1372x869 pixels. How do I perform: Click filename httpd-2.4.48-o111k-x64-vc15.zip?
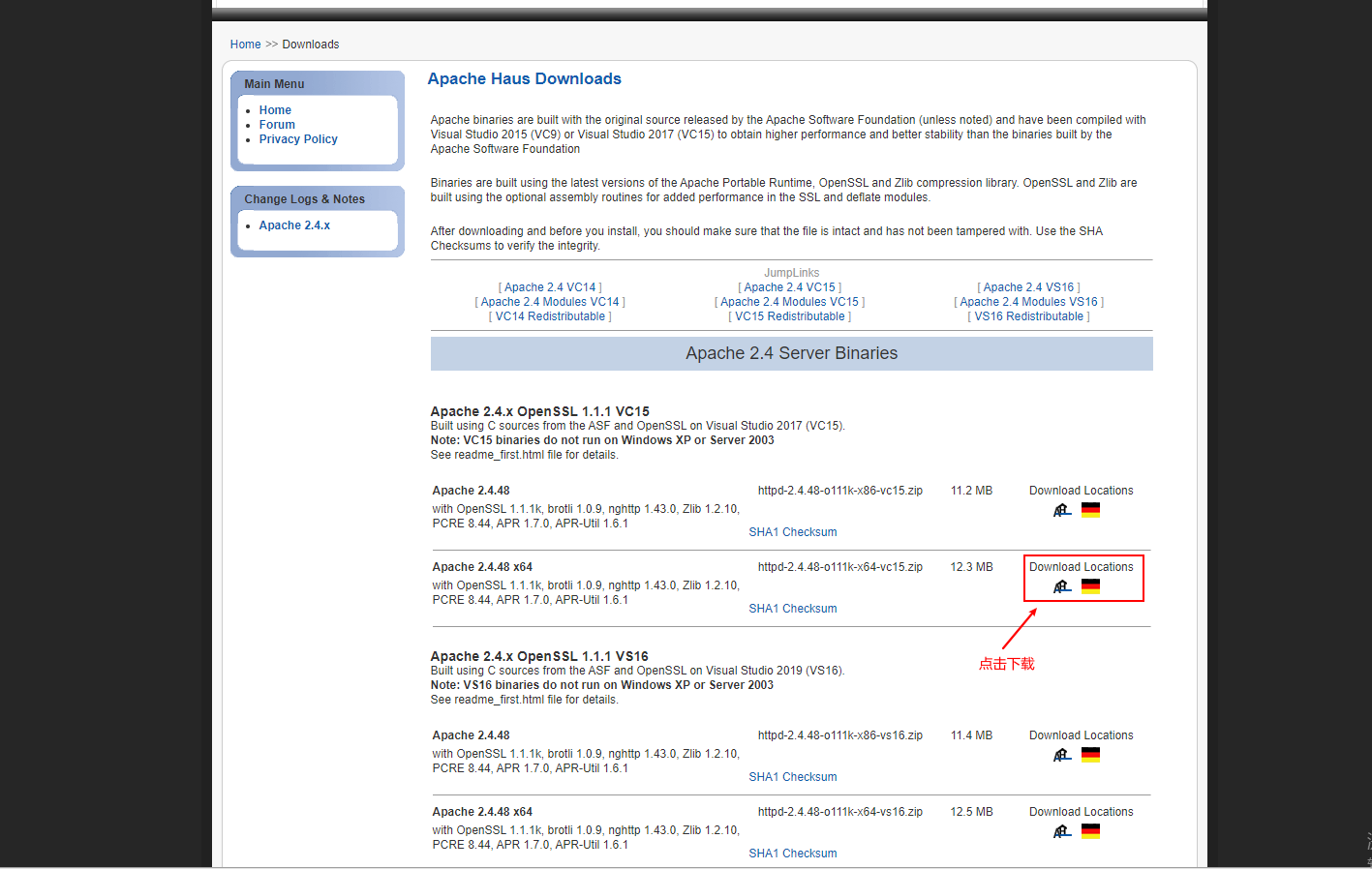tap(840, 567)
